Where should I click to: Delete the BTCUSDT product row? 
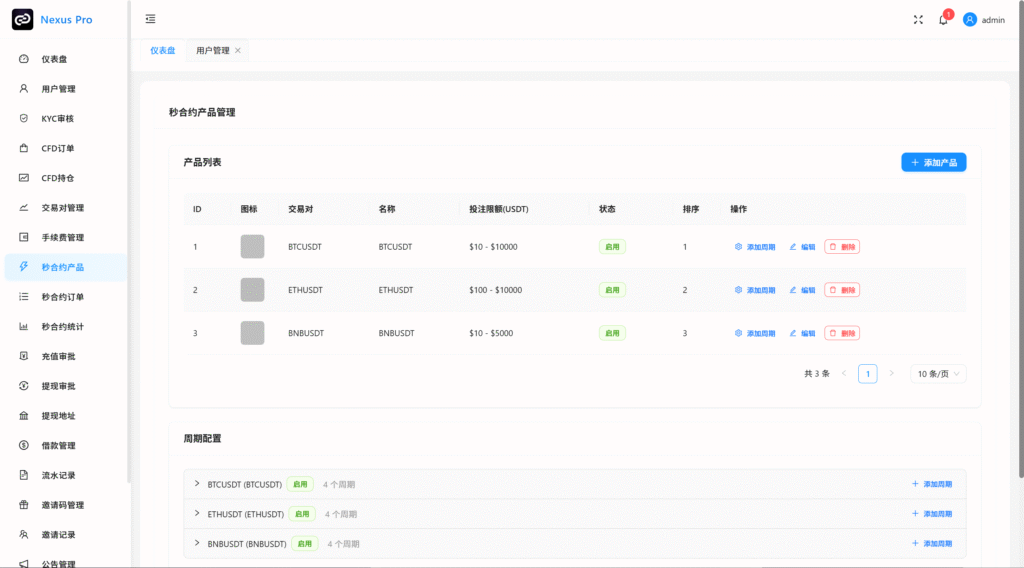point(842,247)
